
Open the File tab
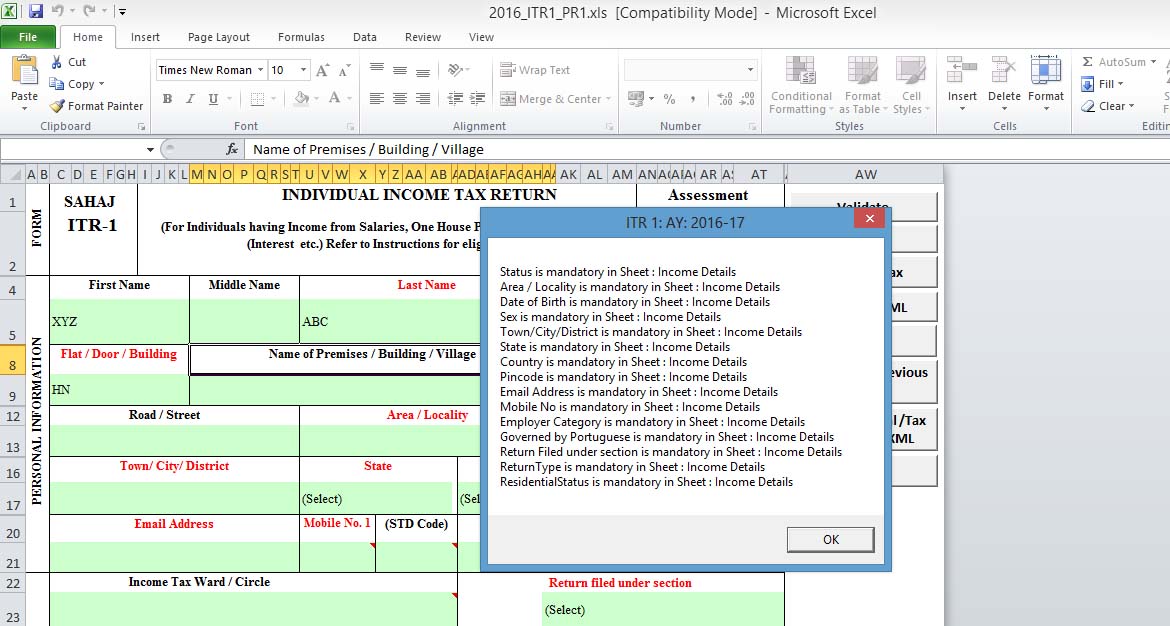28,37
